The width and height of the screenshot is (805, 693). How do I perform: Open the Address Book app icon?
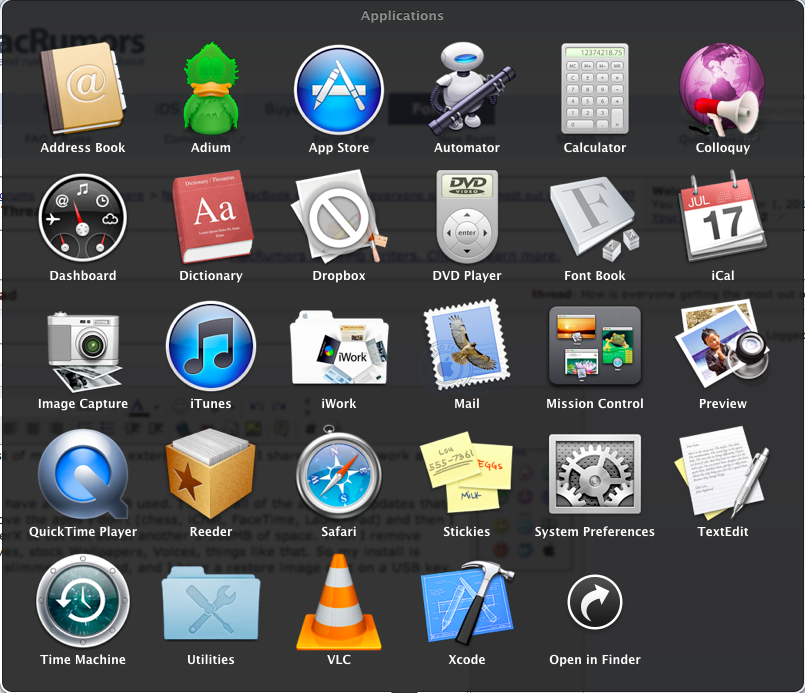(x=83, y=88)
